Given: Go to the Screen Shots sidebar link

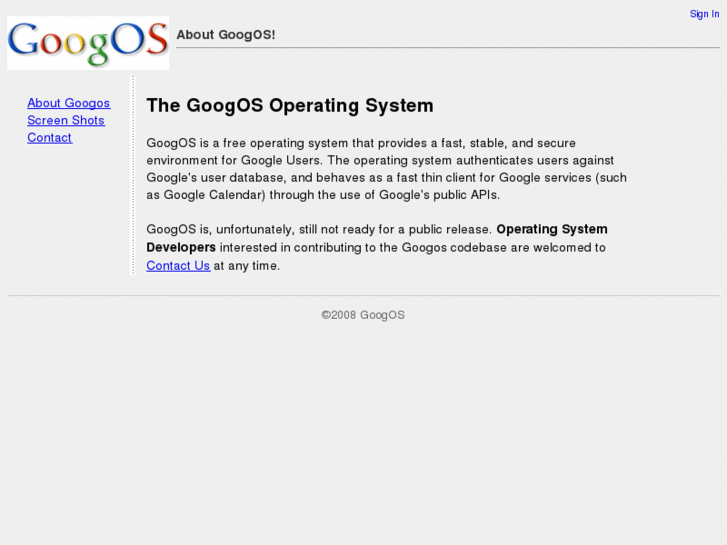Looking at the screenshot, I should [66, 120].
